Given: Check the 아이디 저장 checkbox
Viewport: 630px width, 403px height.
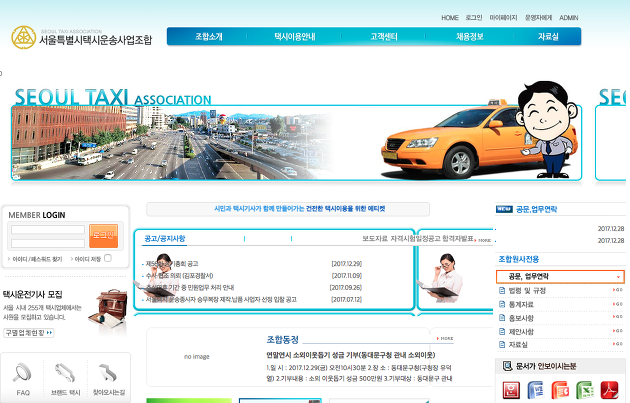Looking at the screenshot, I should tap(108, 258).
